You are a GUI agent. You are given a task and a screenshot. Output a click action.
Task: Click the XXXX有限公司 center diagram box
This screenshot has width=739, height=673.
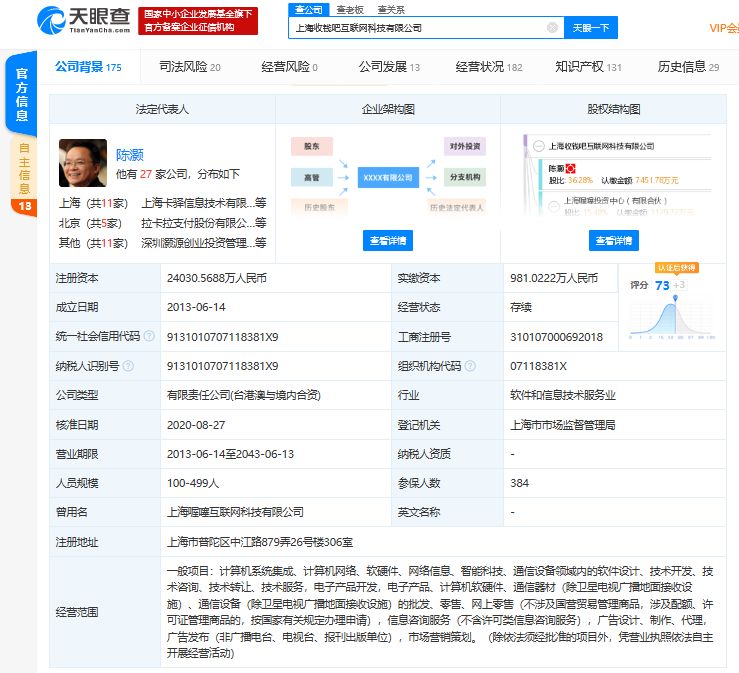tap(388, 178)
